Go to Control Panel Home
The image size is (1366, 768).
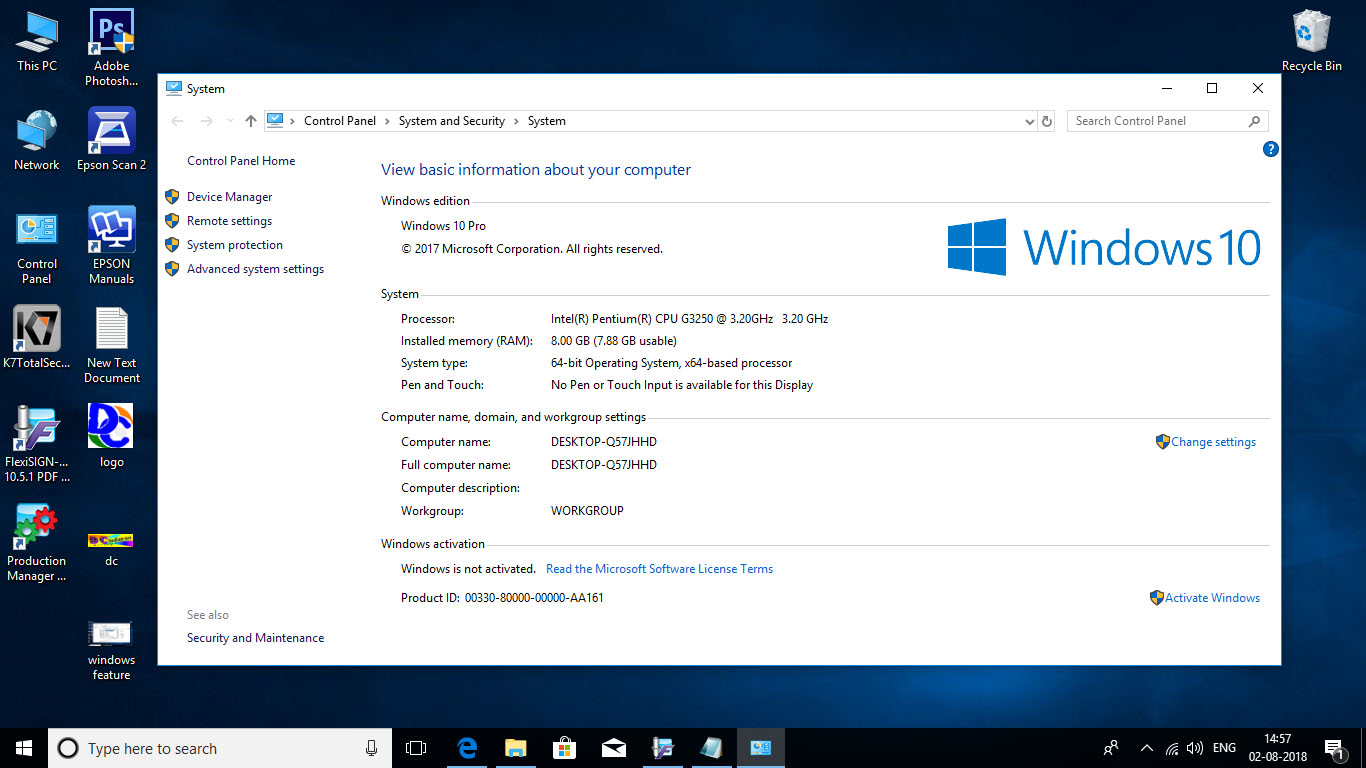(x=241, y=161)
